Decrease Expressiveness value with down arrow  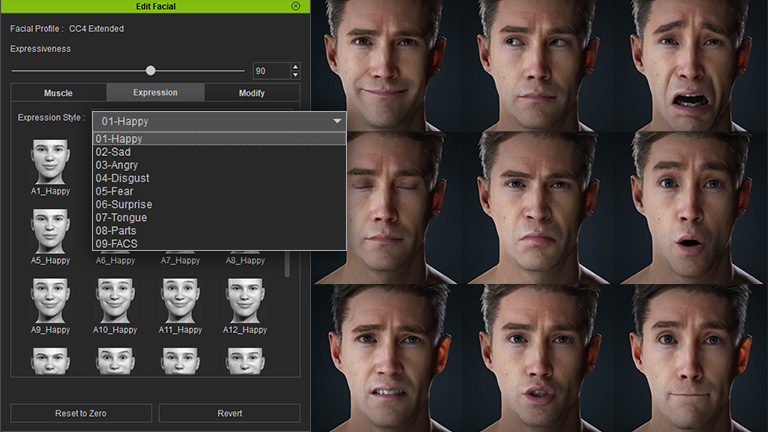(295, 75)
